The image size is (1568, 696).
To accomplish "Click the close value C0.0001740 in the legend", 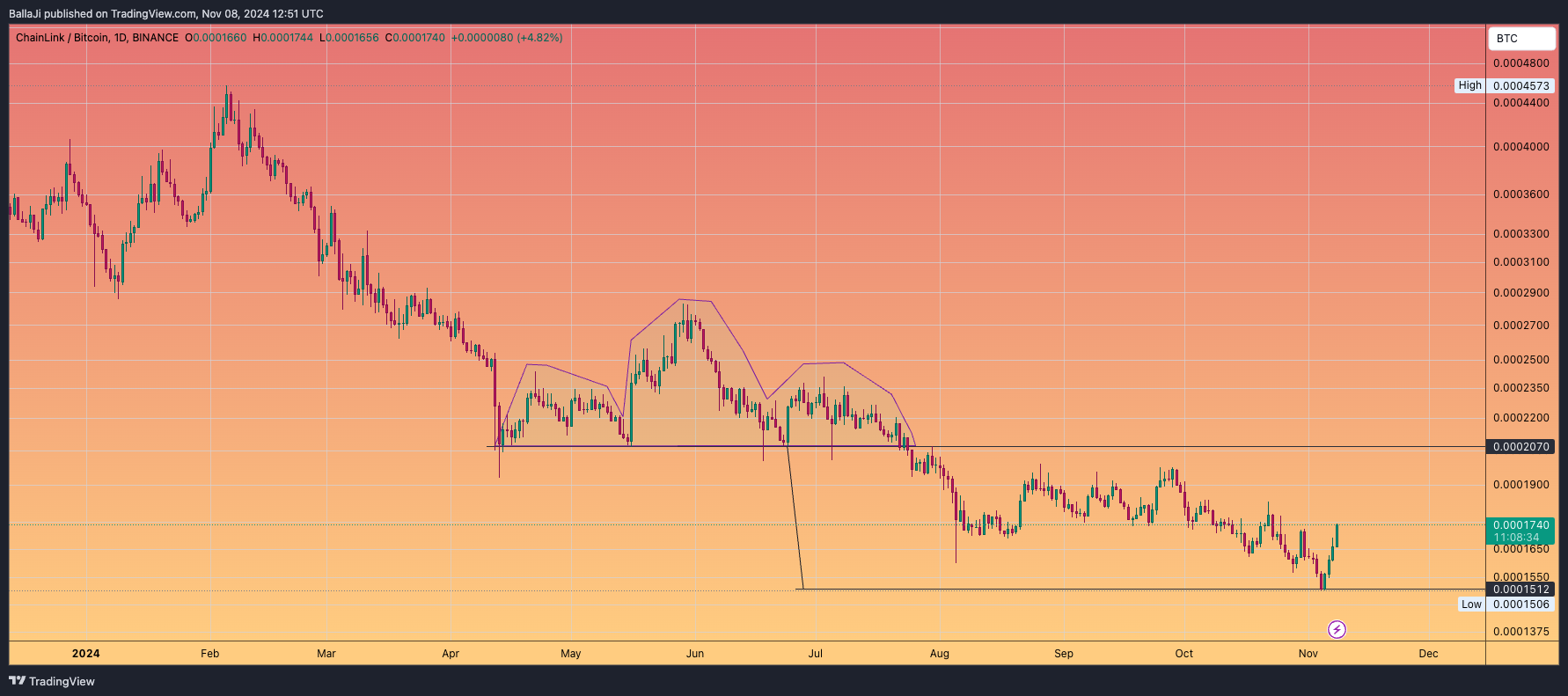I will (x=415, y=38).
